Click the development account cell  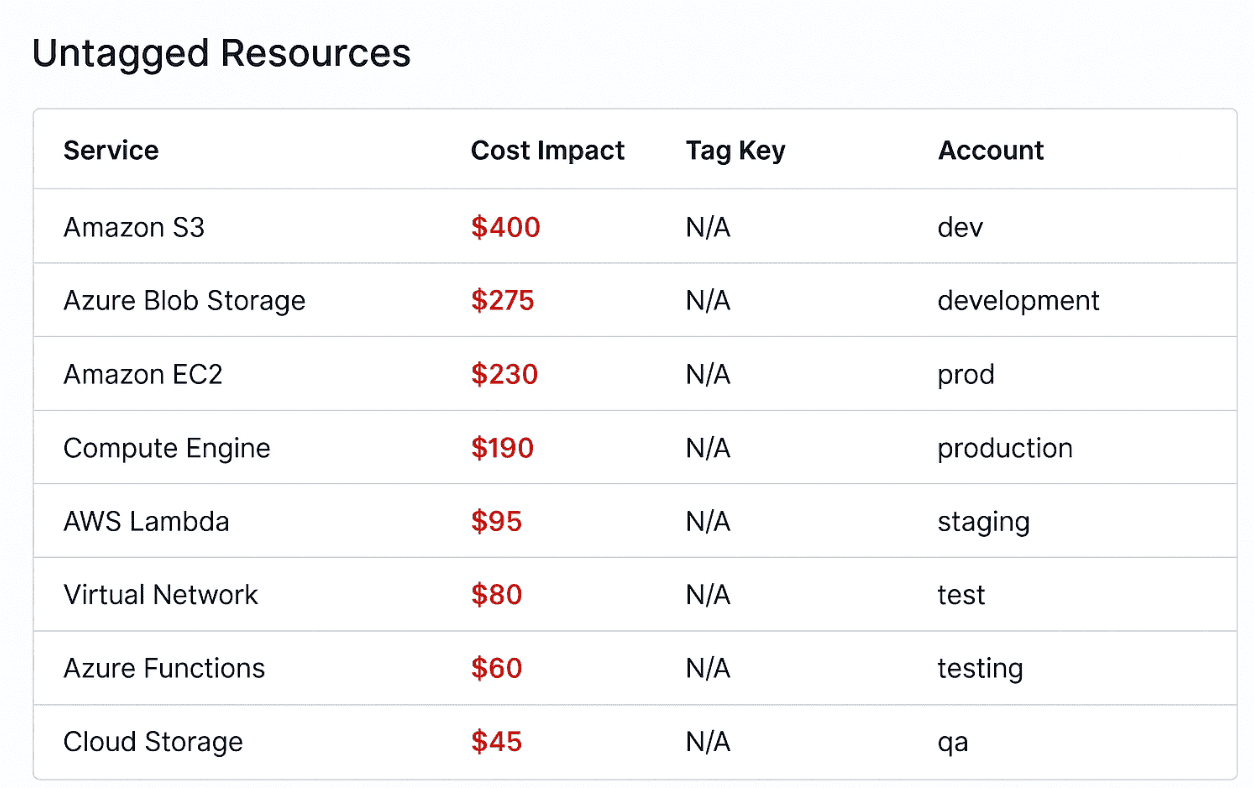point(1018,301)
